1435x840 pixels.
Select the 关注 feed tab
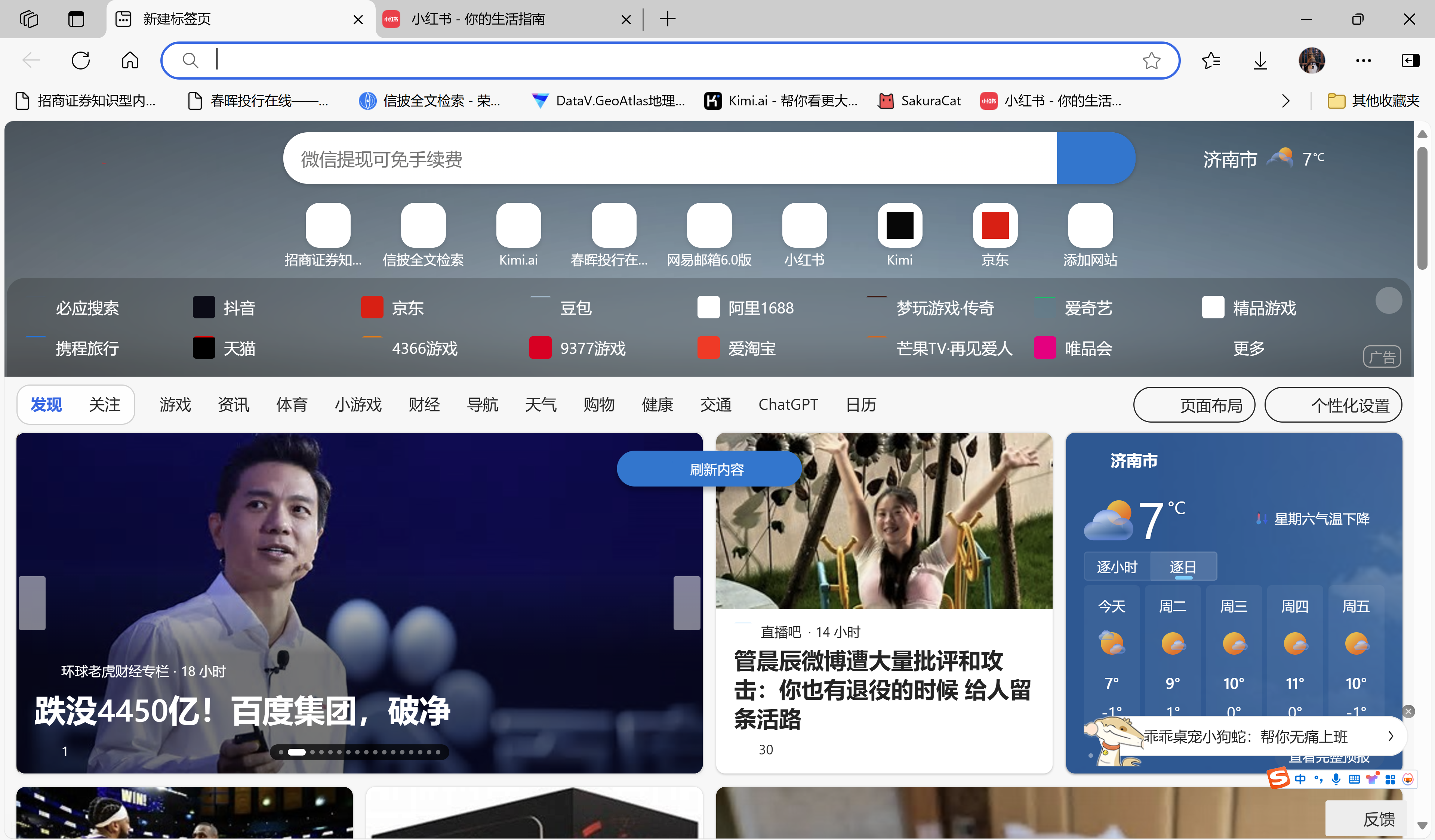coord(104,405)
